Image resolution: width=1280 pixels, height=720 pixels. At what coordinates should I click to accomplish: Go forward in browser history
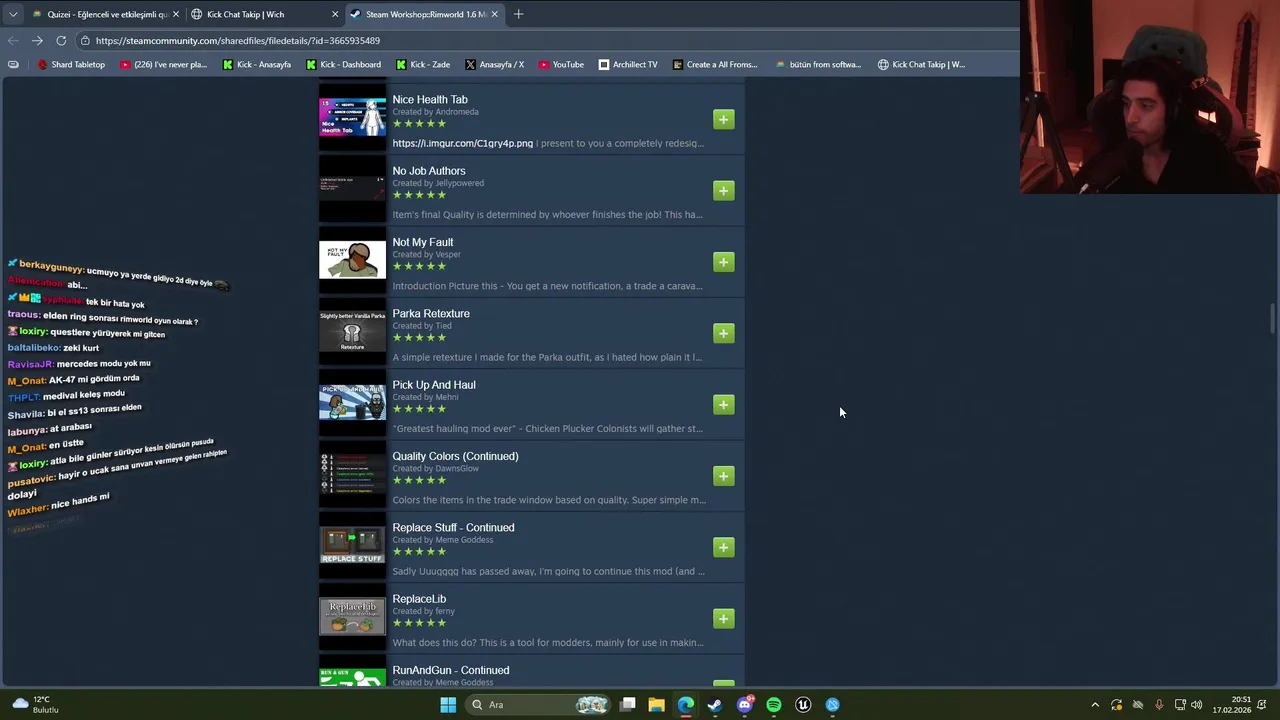[37, 40]
